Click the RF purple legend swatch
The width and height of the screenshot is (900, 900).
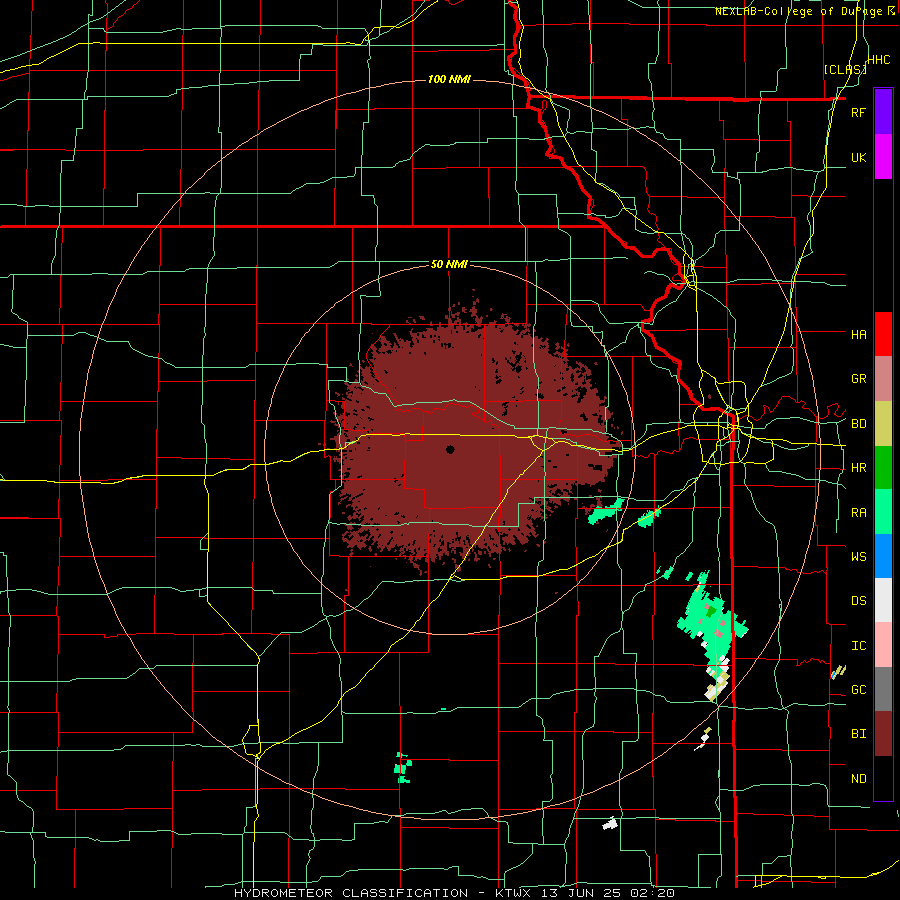(883, 112)
